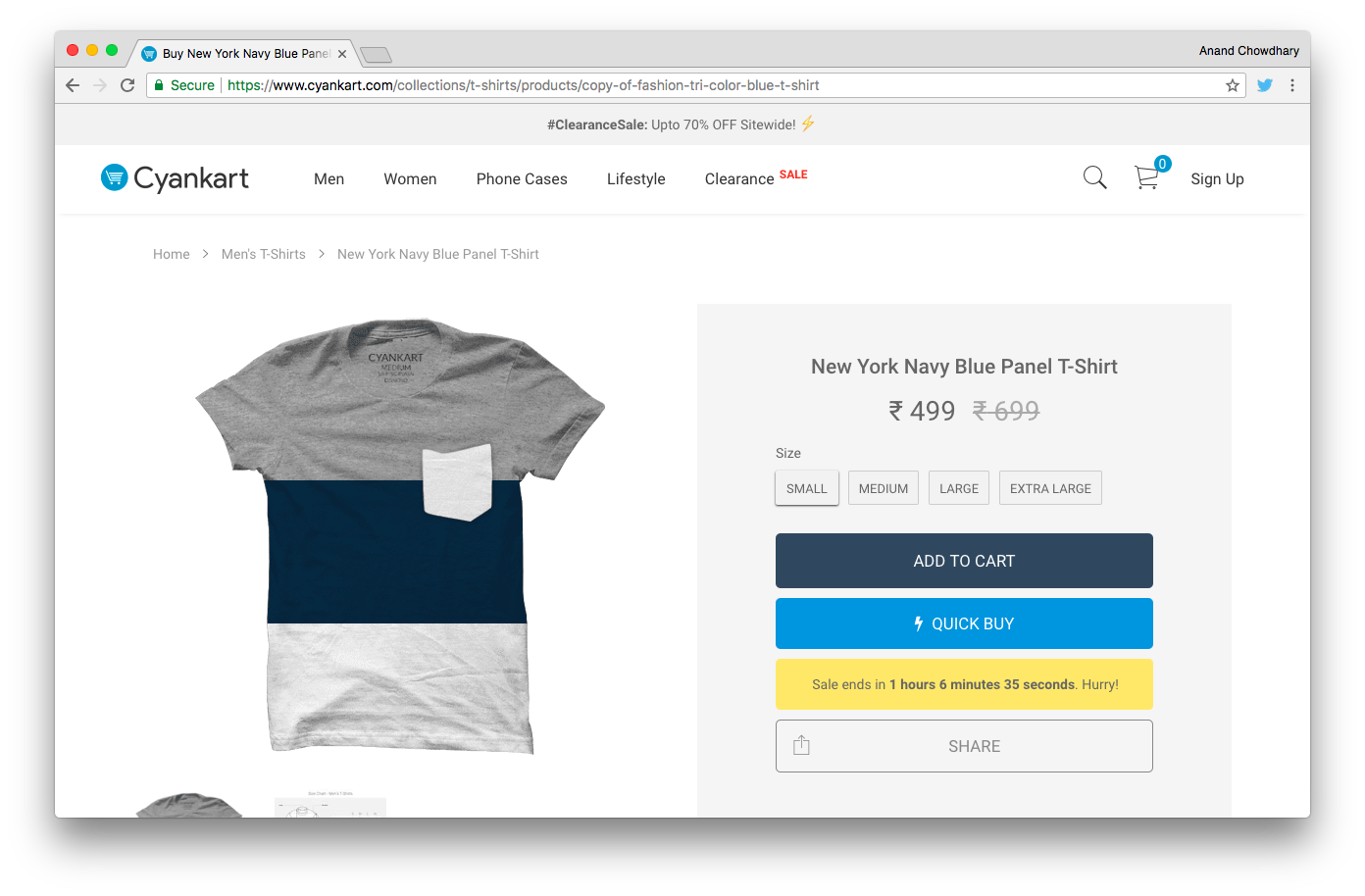Open the Clearance SALE menu
This screenshot has height=896, width=1365.
tap(756, 177)
